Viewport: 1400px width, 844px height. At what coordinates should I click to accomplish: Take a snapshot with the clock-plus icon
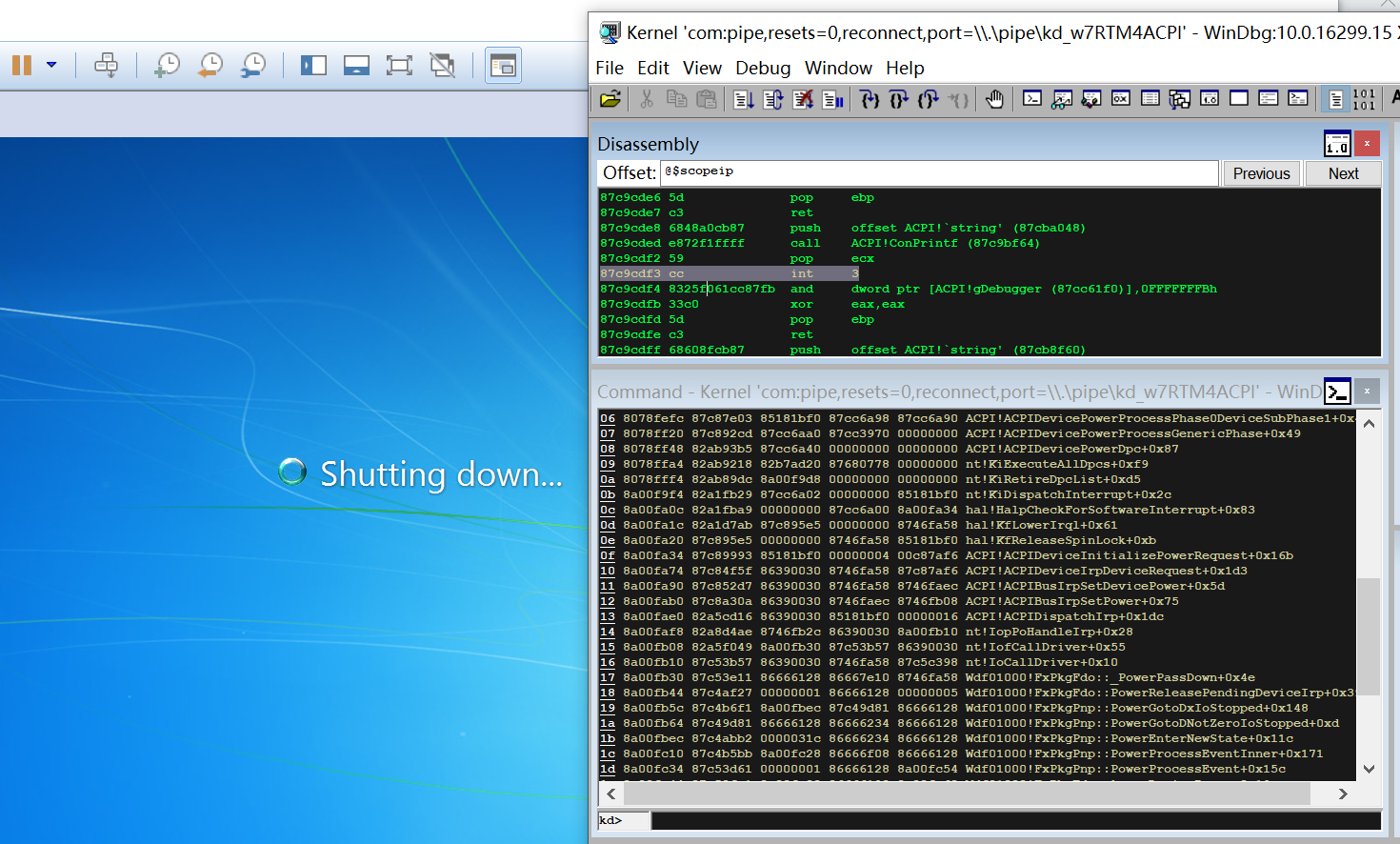(167, 65)
